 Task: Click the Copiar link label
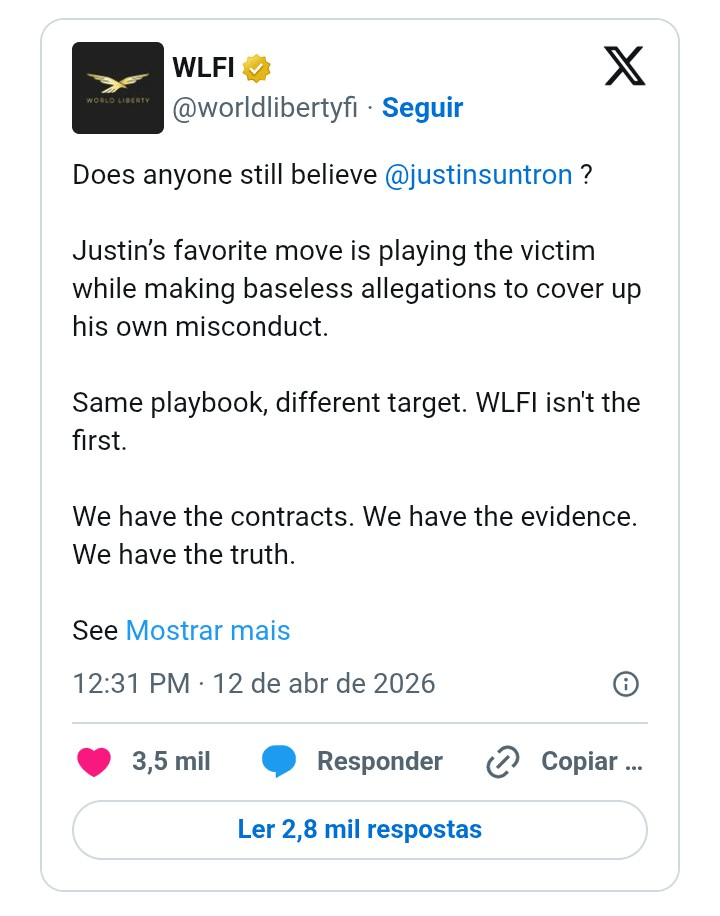point(592,761)
